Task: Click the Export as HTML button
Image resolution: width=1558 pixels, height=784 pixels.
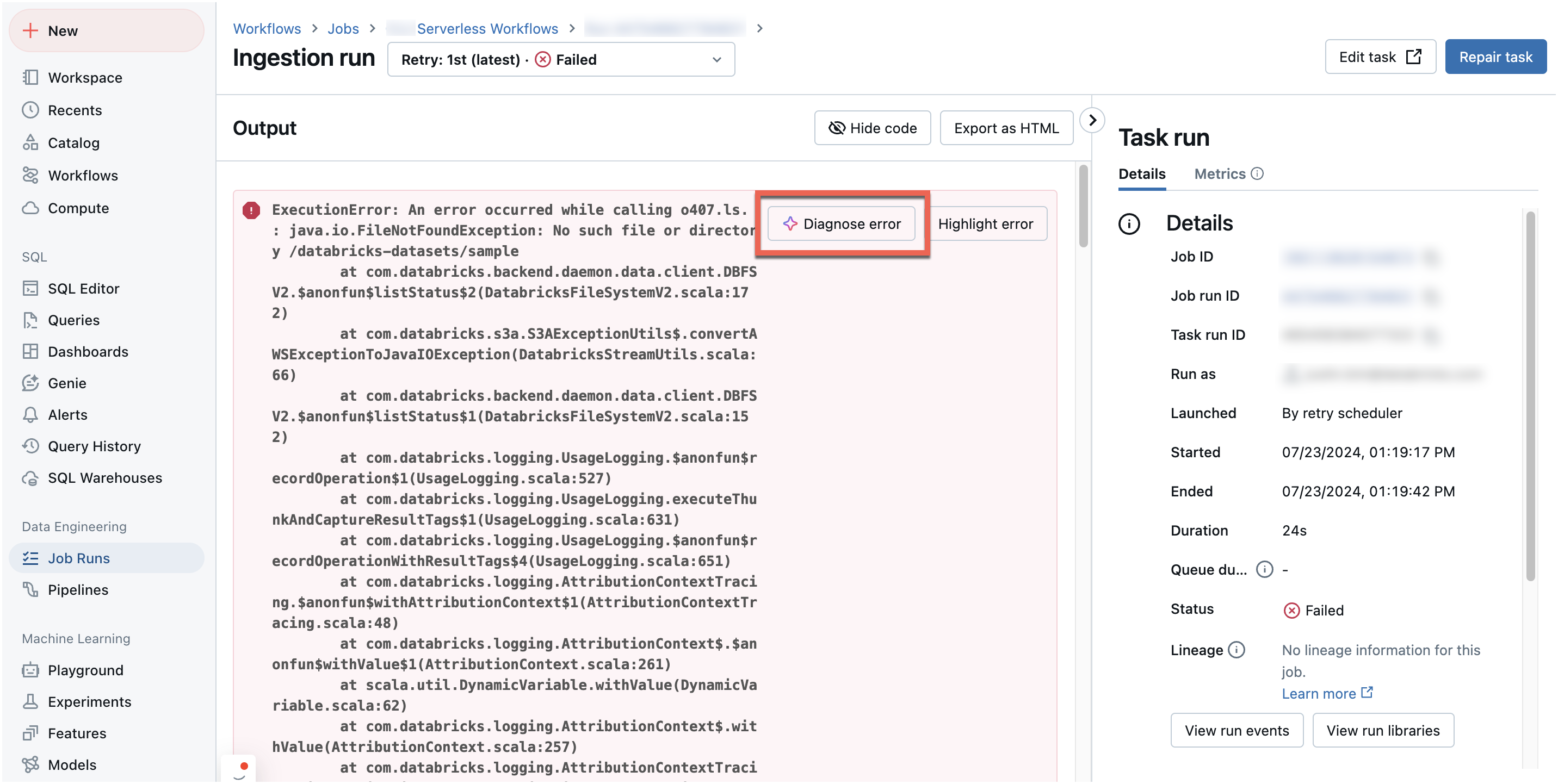Action: (1004, 127)
